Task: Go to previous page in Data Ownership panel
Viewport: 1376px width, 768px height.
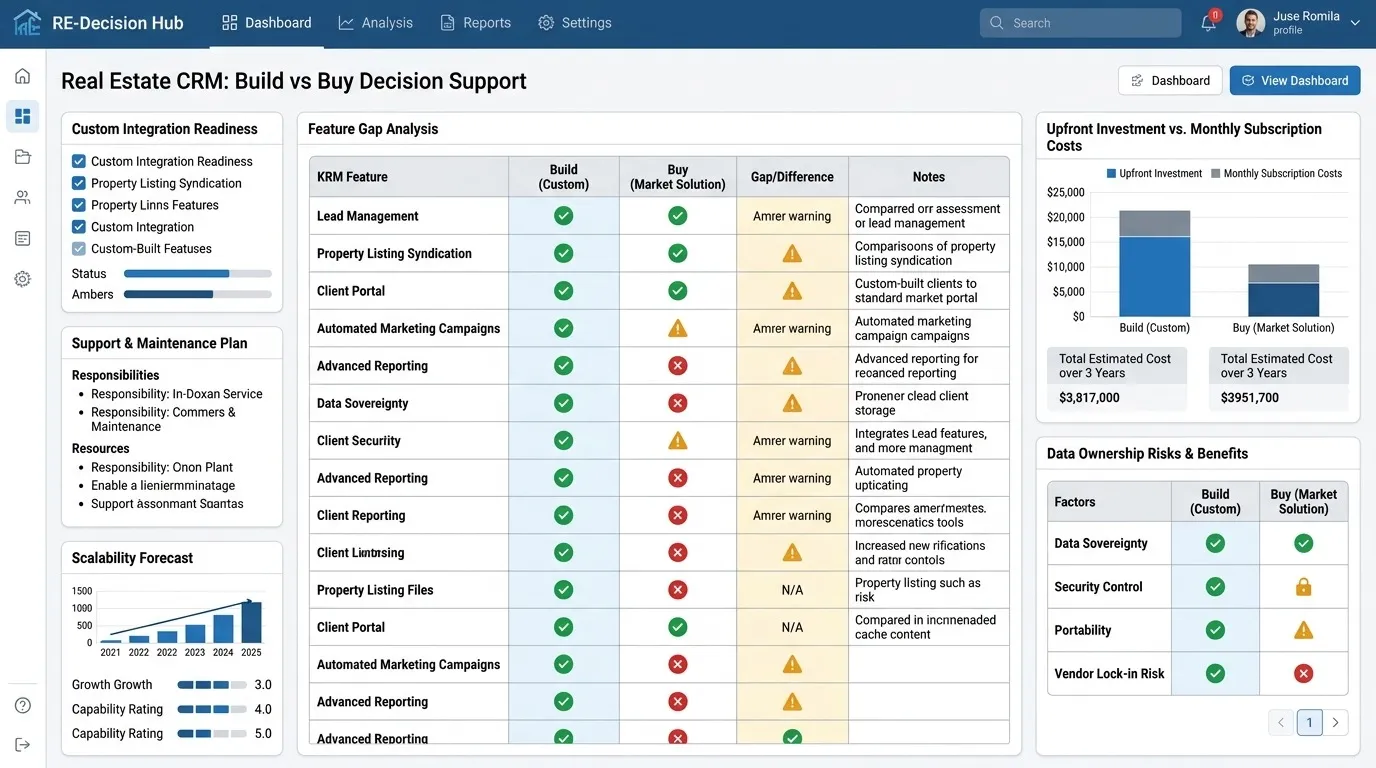Action: (1282, 722)
